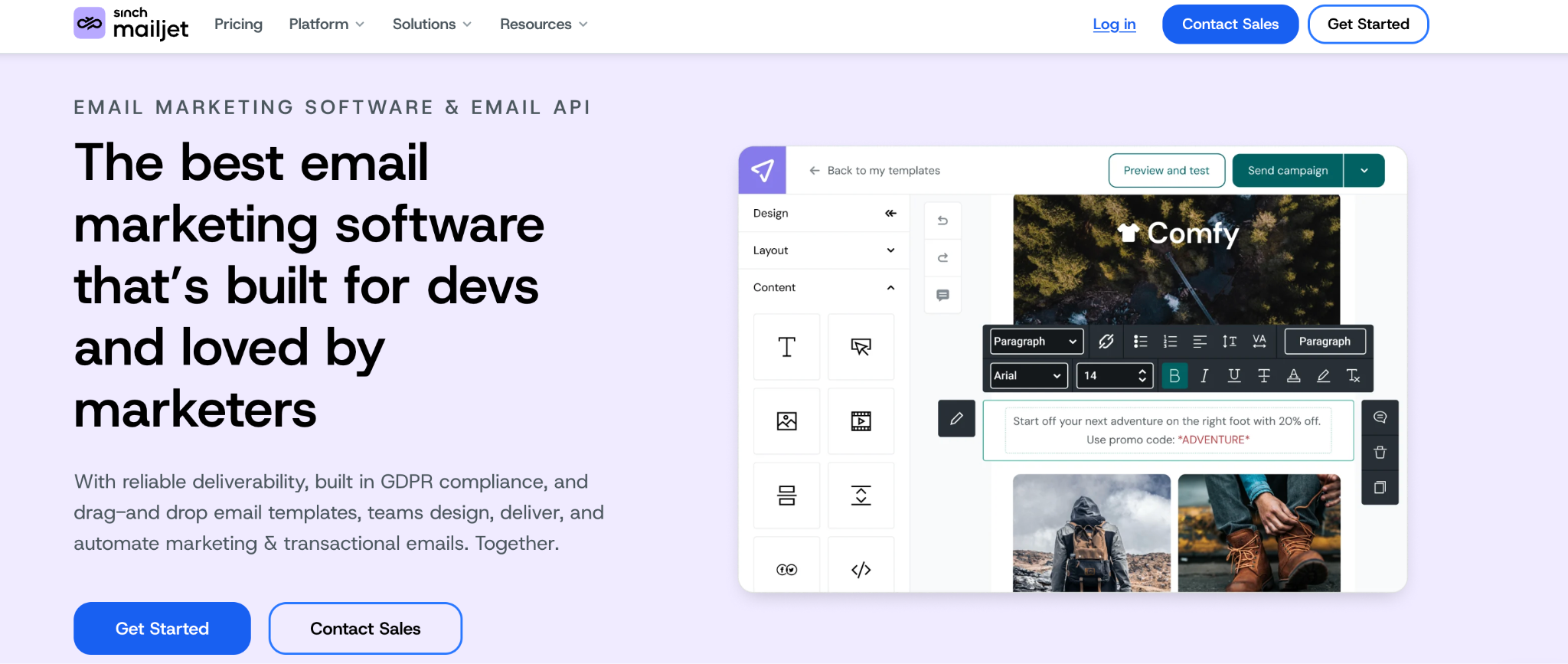Viewport: 1568px width, 664px height.
Task: Click the Undo arrow
Action: pos(943,221)
